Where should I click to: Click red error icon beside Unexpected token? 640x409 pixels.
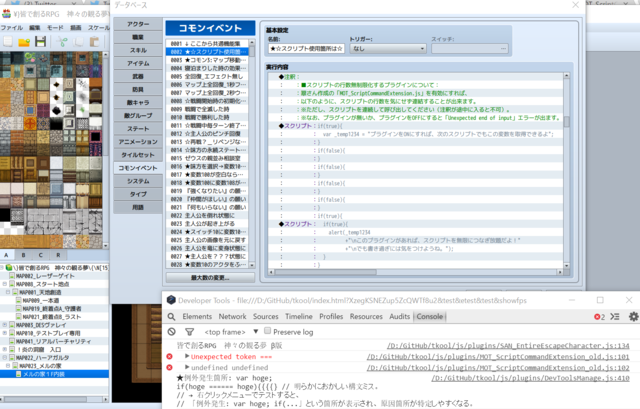coord(169,357)
